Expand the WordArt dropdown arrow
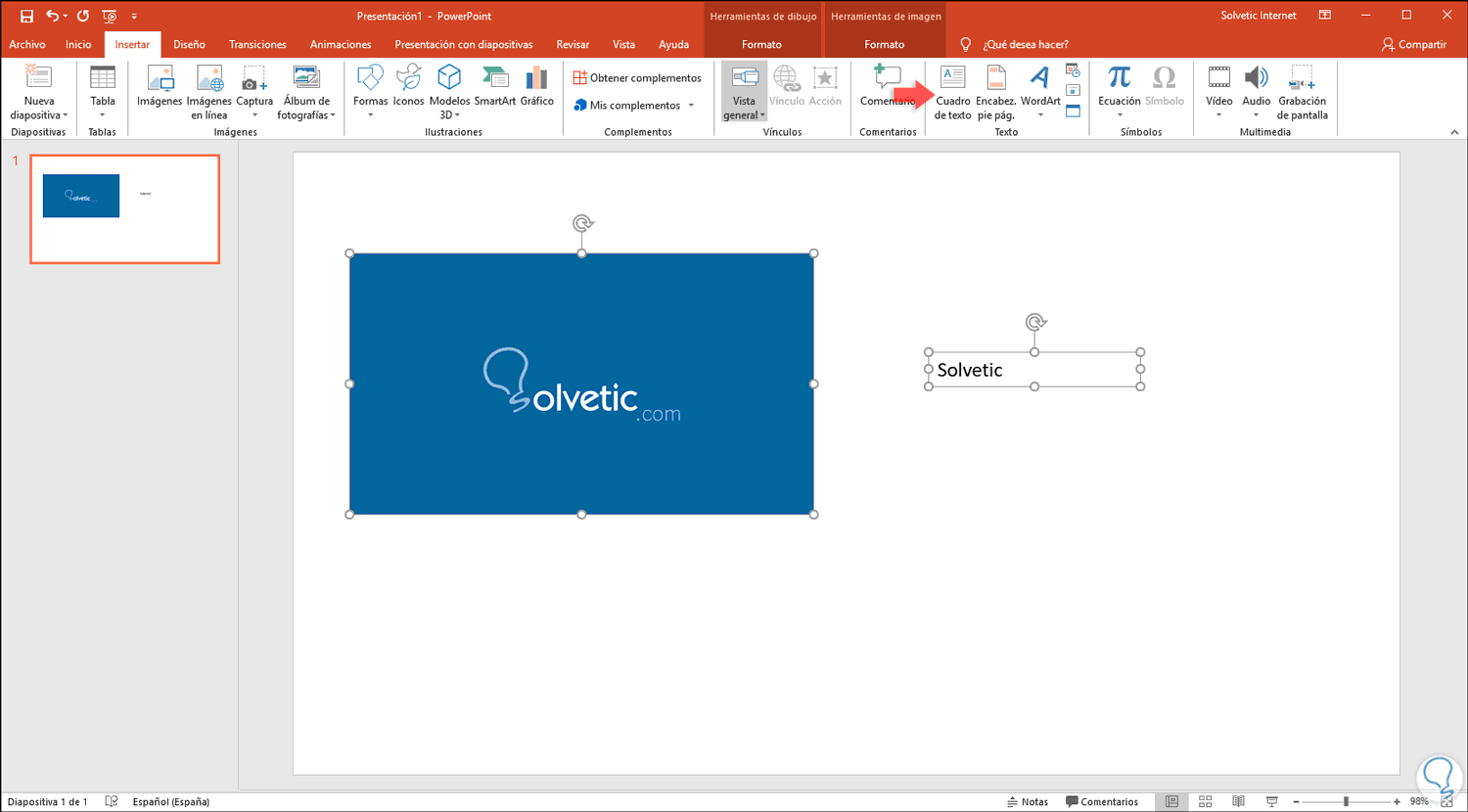The image size is (1468, 812). tap(1040, 115)
